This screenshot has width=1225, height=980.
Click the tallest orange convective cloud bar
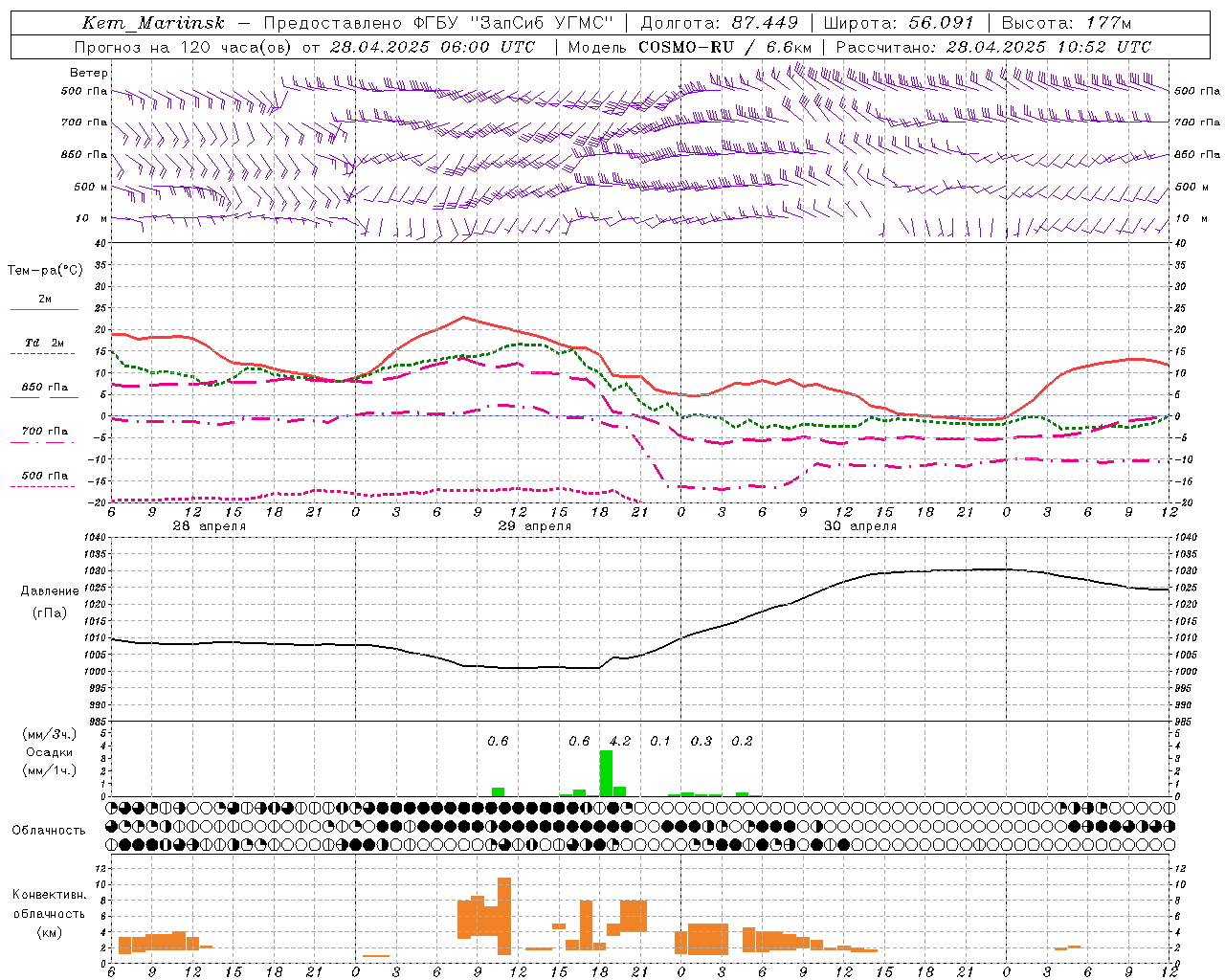(x=504, y=916)
